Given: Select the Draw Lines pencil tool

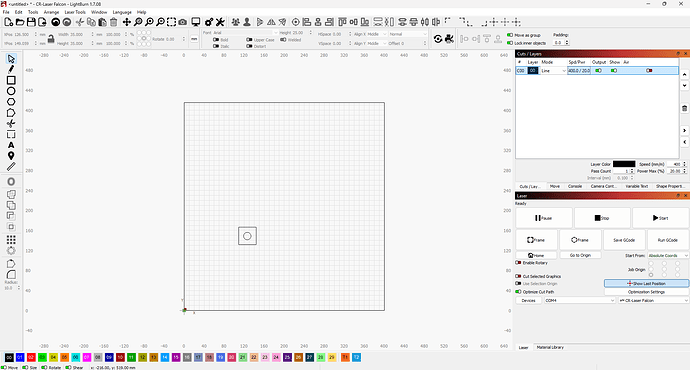Looking at the screenshot, I should pos(11,69).
